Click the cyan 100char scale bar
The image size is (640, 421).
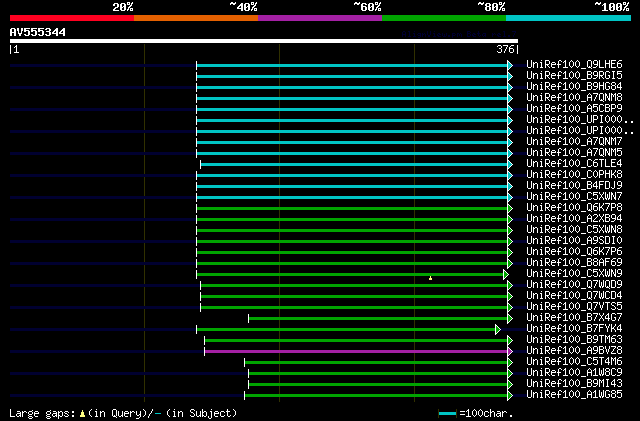coord(447,414)
